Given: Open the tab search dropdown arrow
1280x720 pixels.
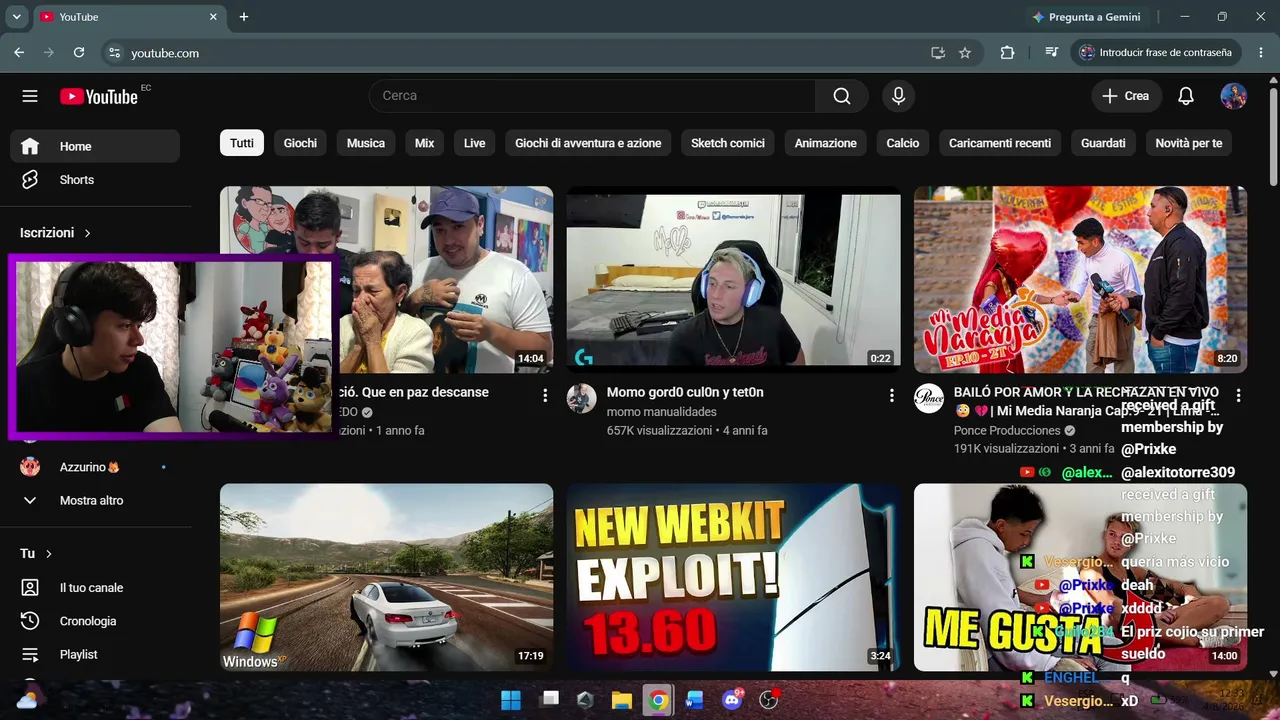Looking at the screenshot, I should point(16,17).
